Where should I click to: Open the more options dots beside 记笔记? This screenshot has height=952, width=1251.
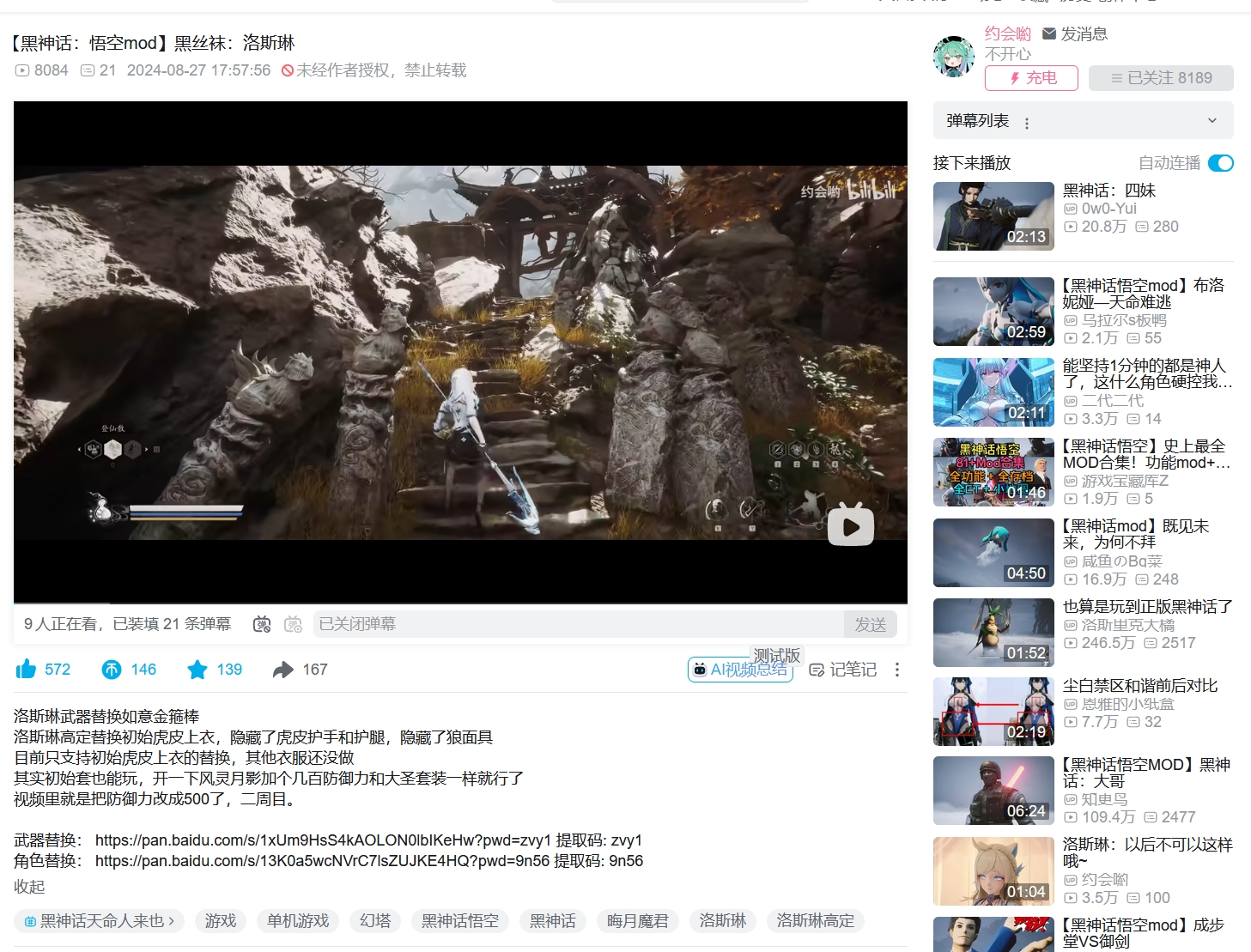tap(897, 670)
